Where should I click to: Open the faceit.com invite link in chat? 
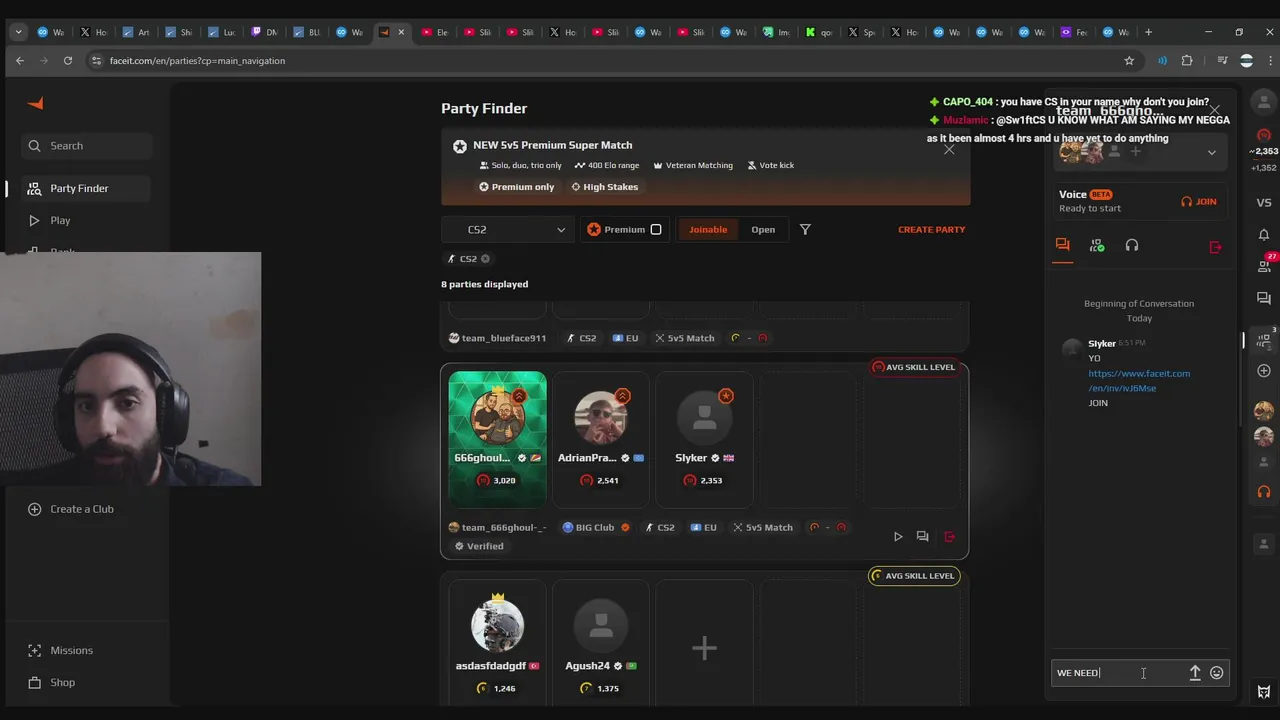coord(1139,381)
